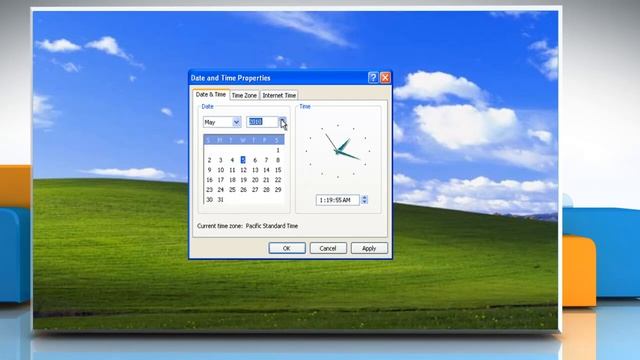Select day 30 in the calendar
640x360 pixels.
209,200
